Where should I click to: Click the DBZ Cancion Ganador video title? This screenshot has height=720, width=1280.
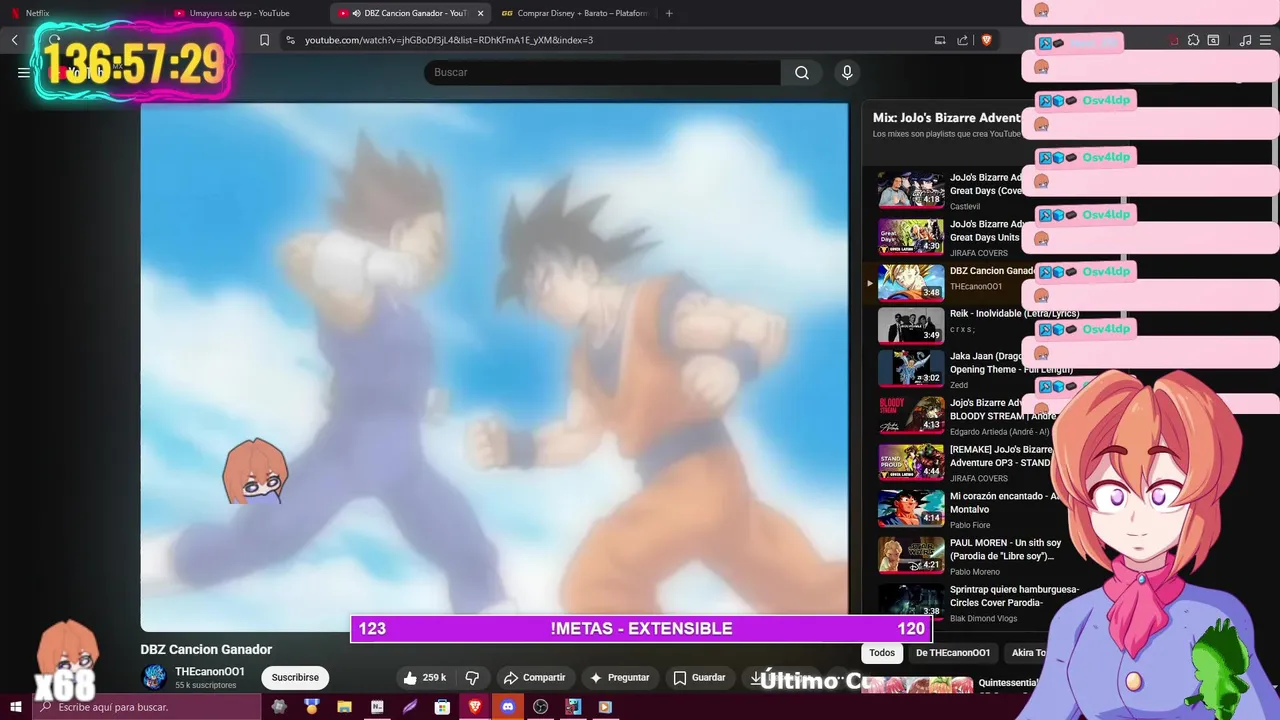[206, 650]
